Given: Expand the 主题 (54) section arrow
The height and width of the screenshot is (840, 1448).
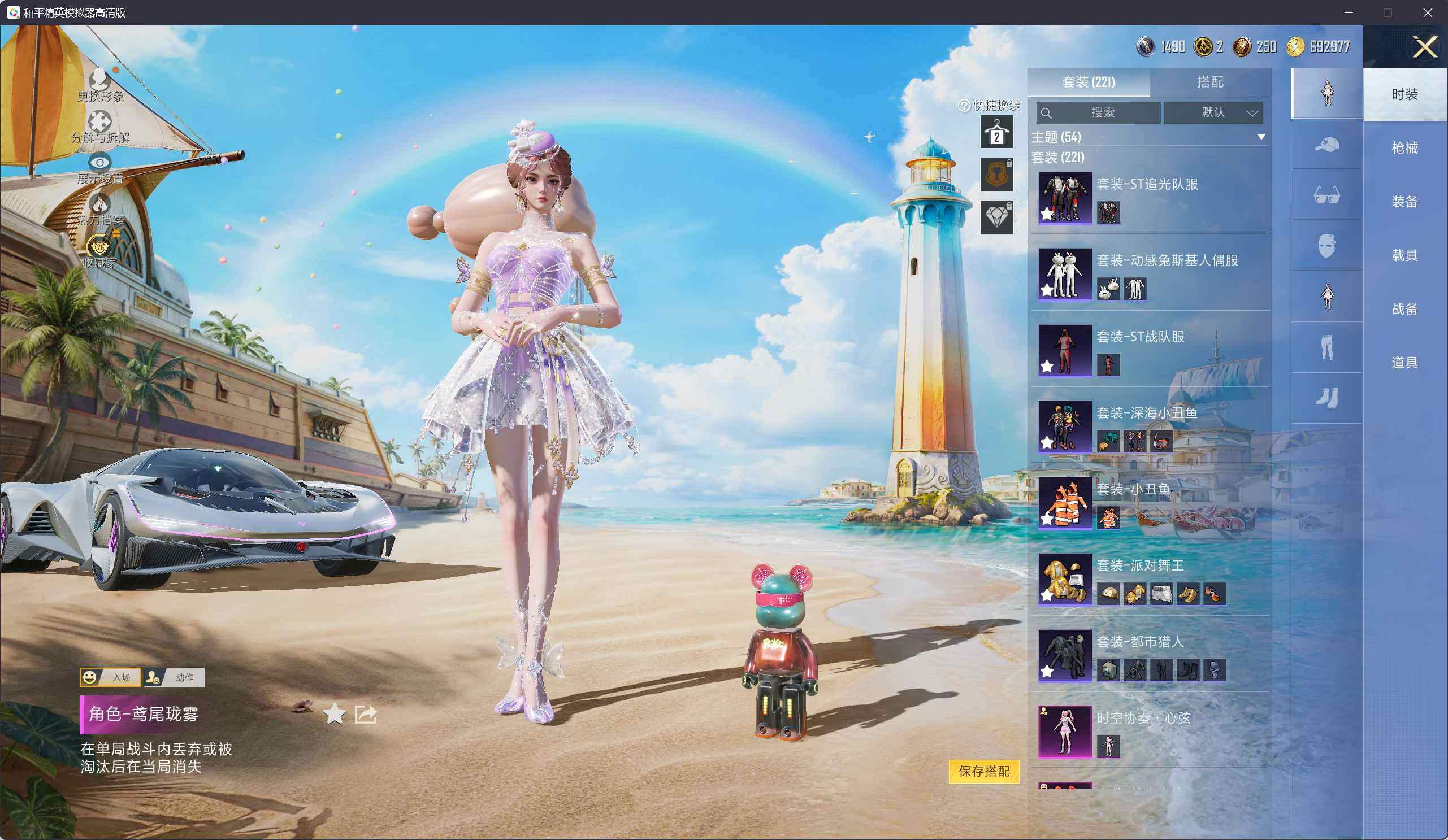Looking at the screenshot, I should click(x=1261, y=137).
